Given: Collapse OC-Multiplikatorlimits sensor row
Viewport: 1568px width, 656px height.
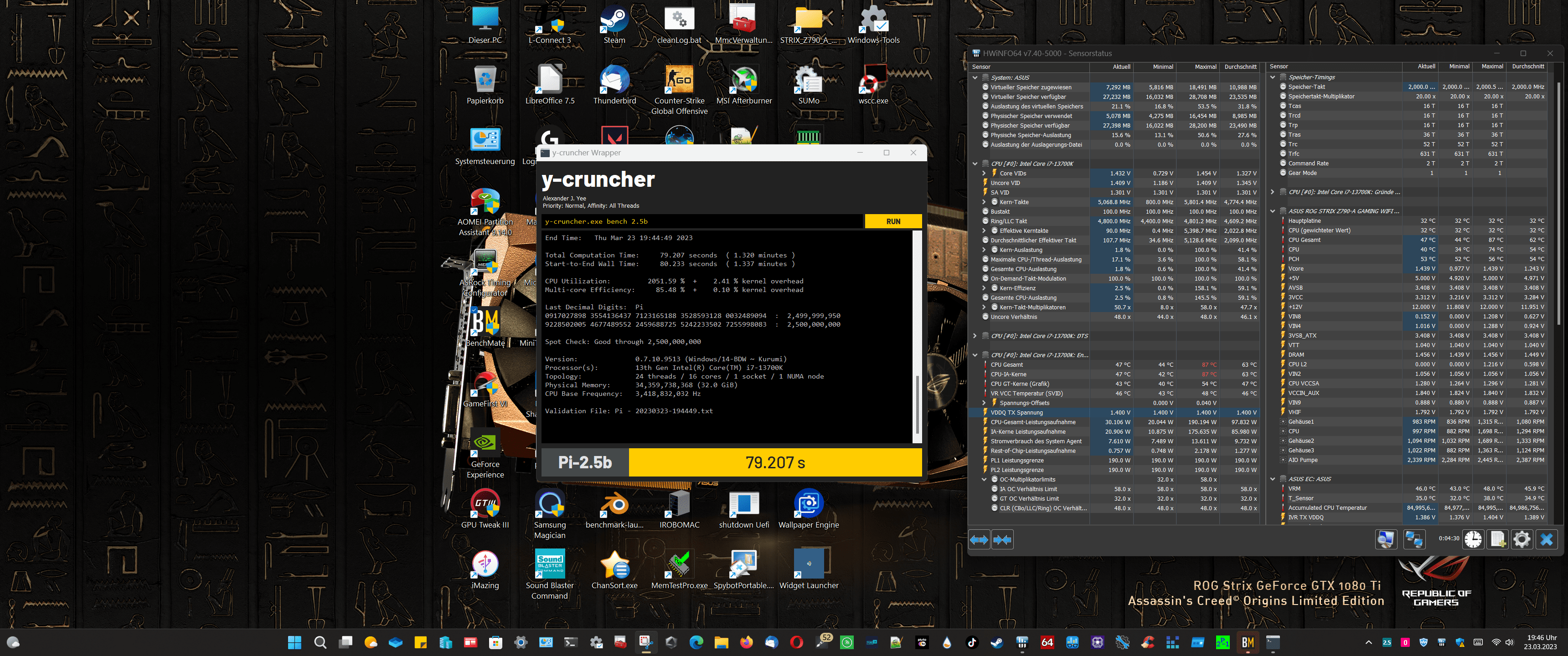Looking at the screenshot, I should coord(984,480).
